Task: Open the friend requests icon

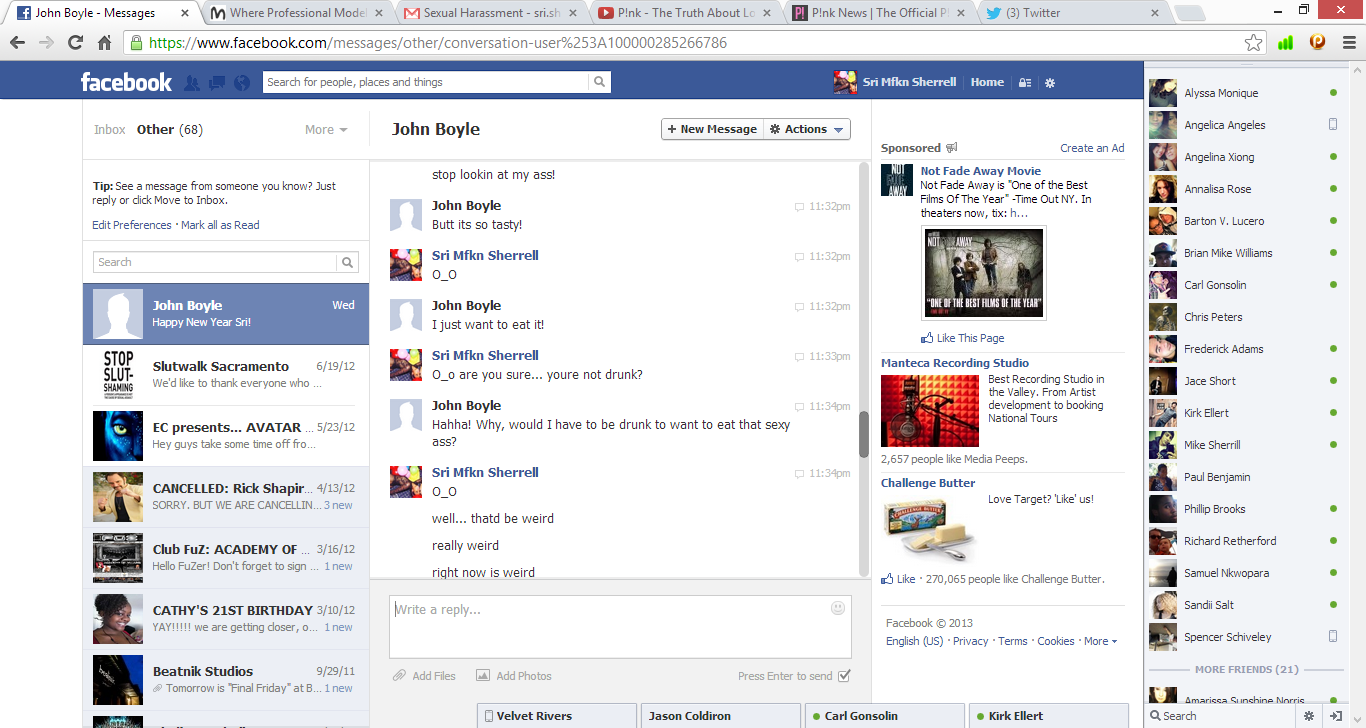Action: (x=192, y=83)
